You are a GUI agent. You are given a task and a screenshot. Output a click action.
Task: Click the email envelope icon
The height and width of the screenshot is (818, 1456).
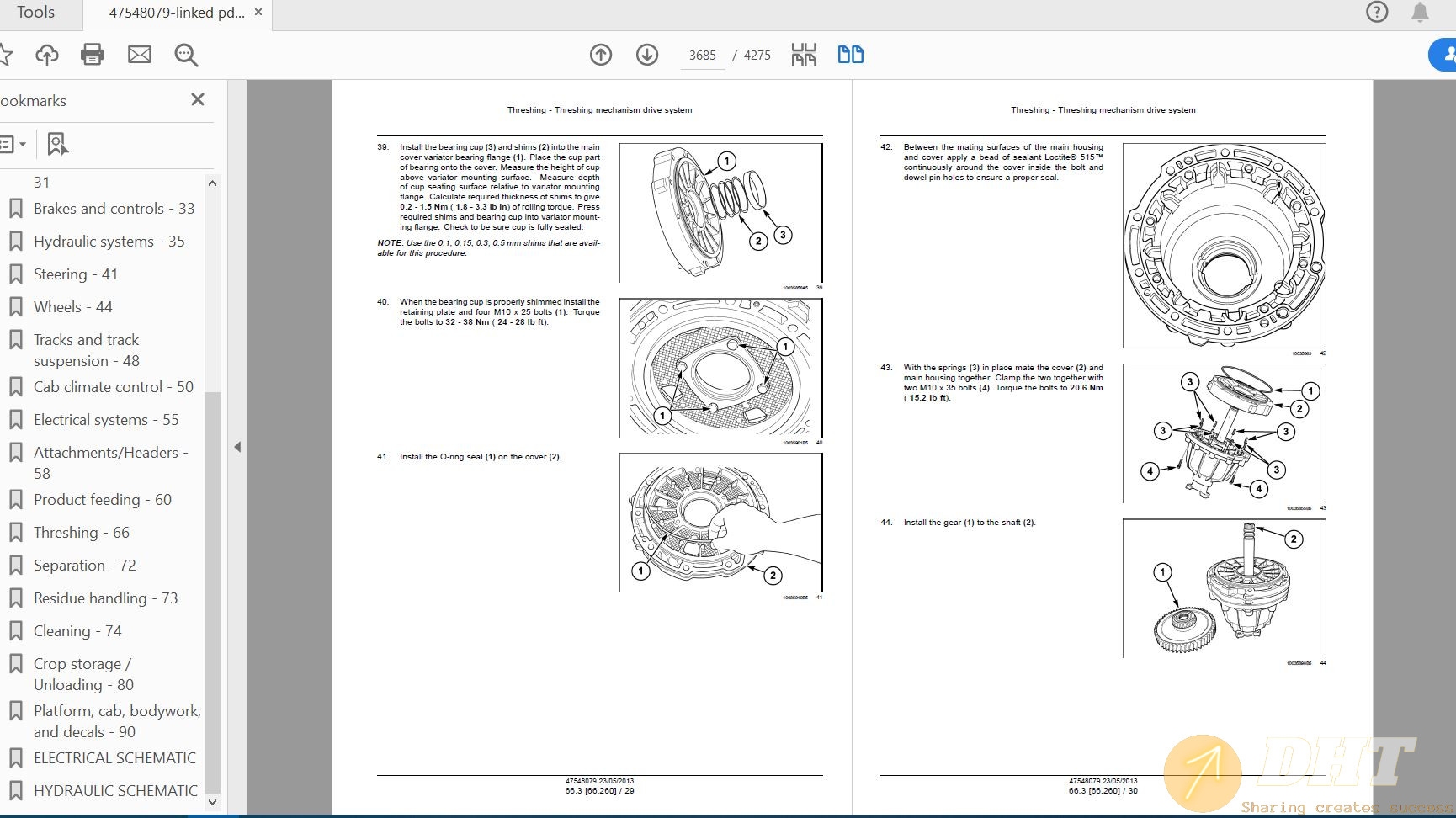140,55
